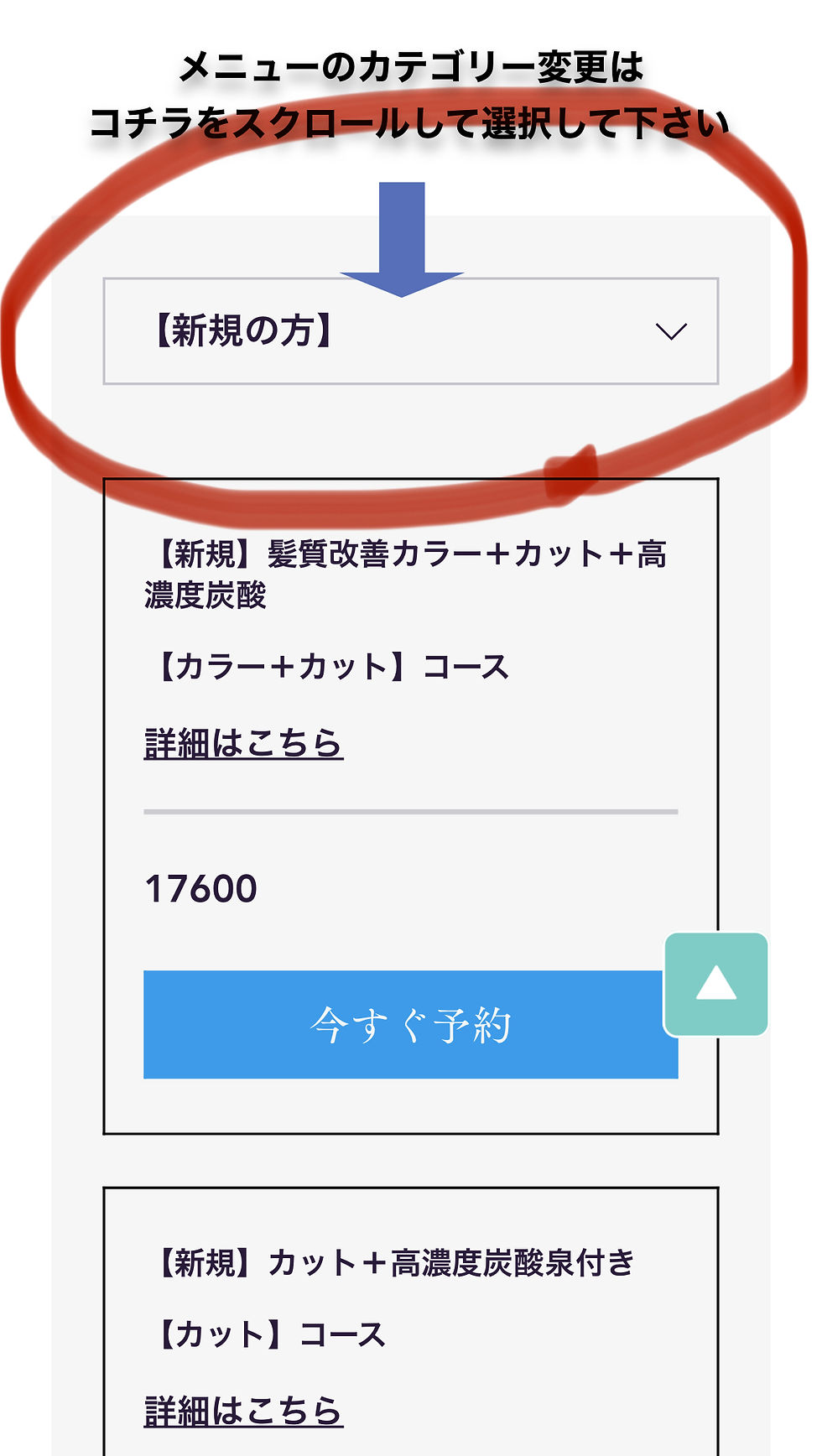Open the 【新規の方】 category dropdown
Image resolution: width=822 pixels, height=1456 pixels.
[410, 331]
